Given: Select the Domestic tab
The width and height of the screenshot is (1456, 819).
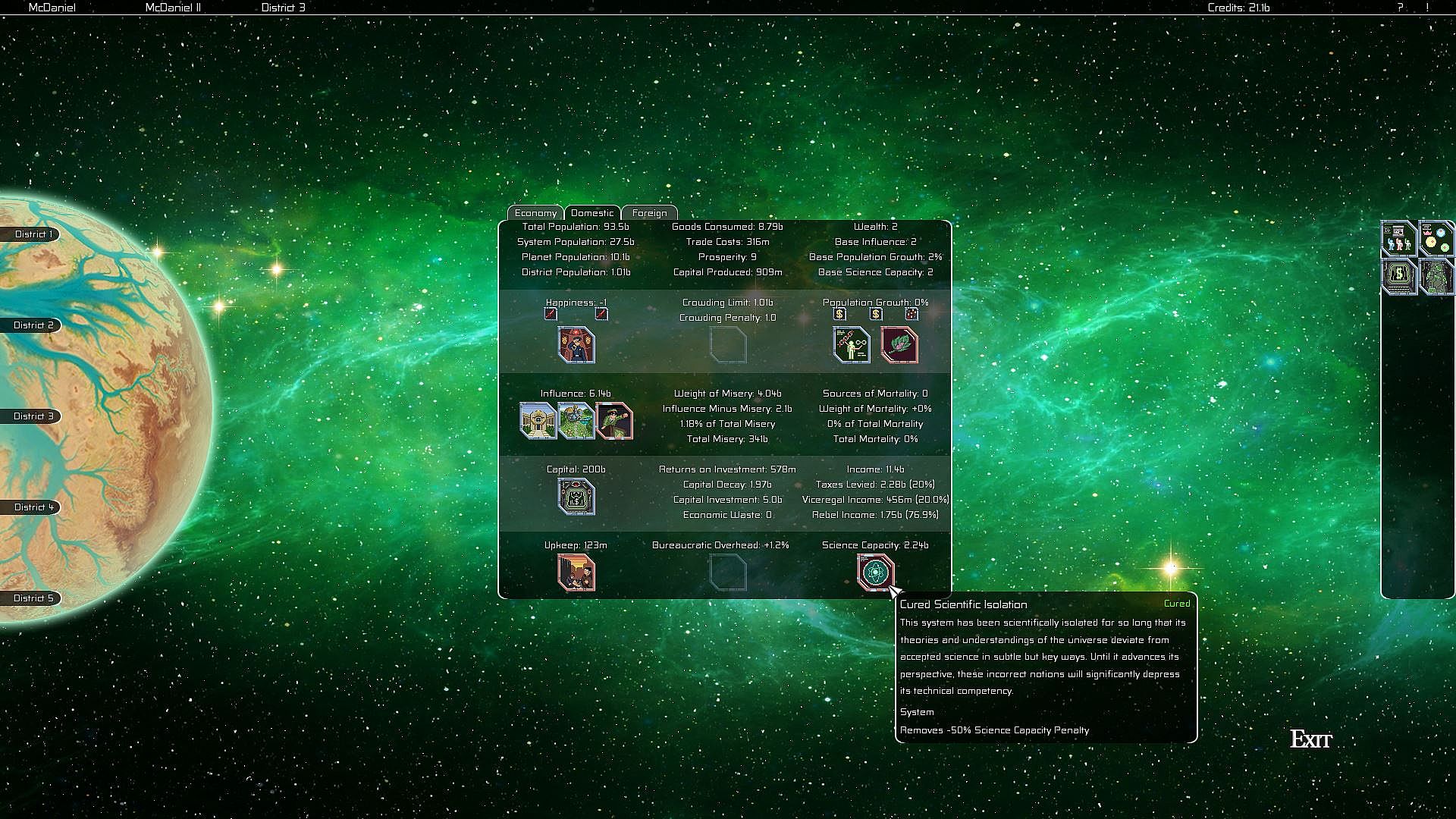Looking at the screenshot, I should (x=592, y=213).
